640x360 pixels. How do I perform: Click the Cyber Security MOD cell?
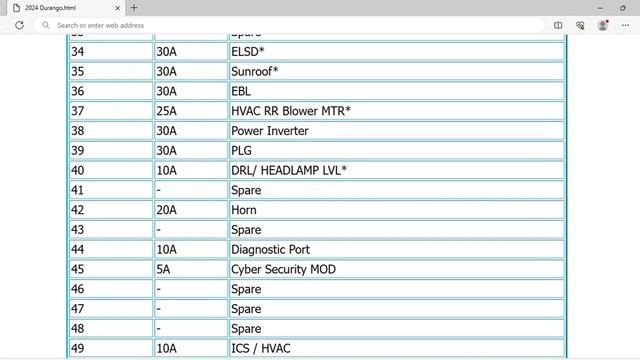point(397,269)
